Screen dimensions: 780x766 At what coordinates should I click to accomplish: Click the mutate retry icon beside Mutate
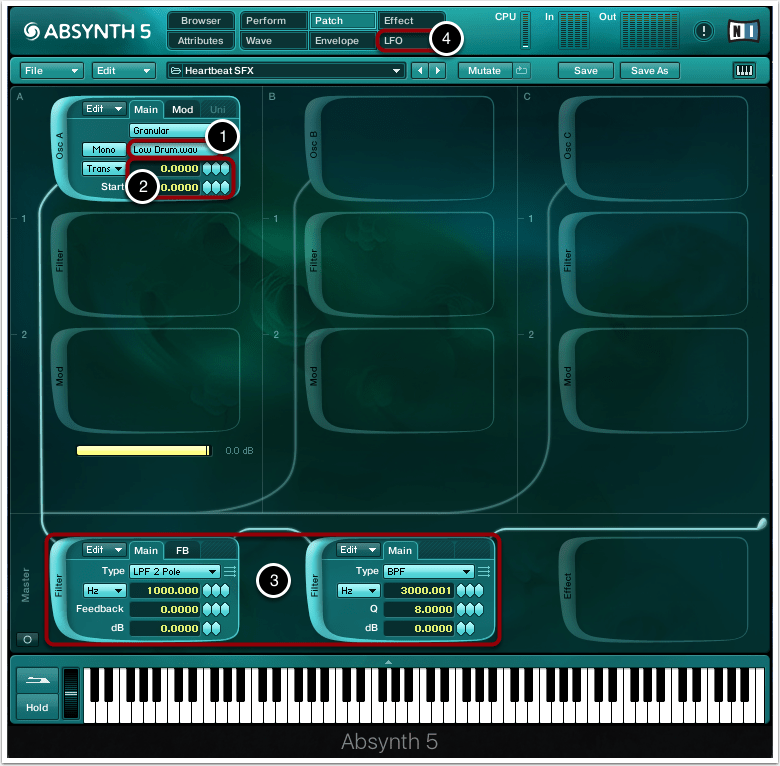pyautogui.click(x=521, y=71)
